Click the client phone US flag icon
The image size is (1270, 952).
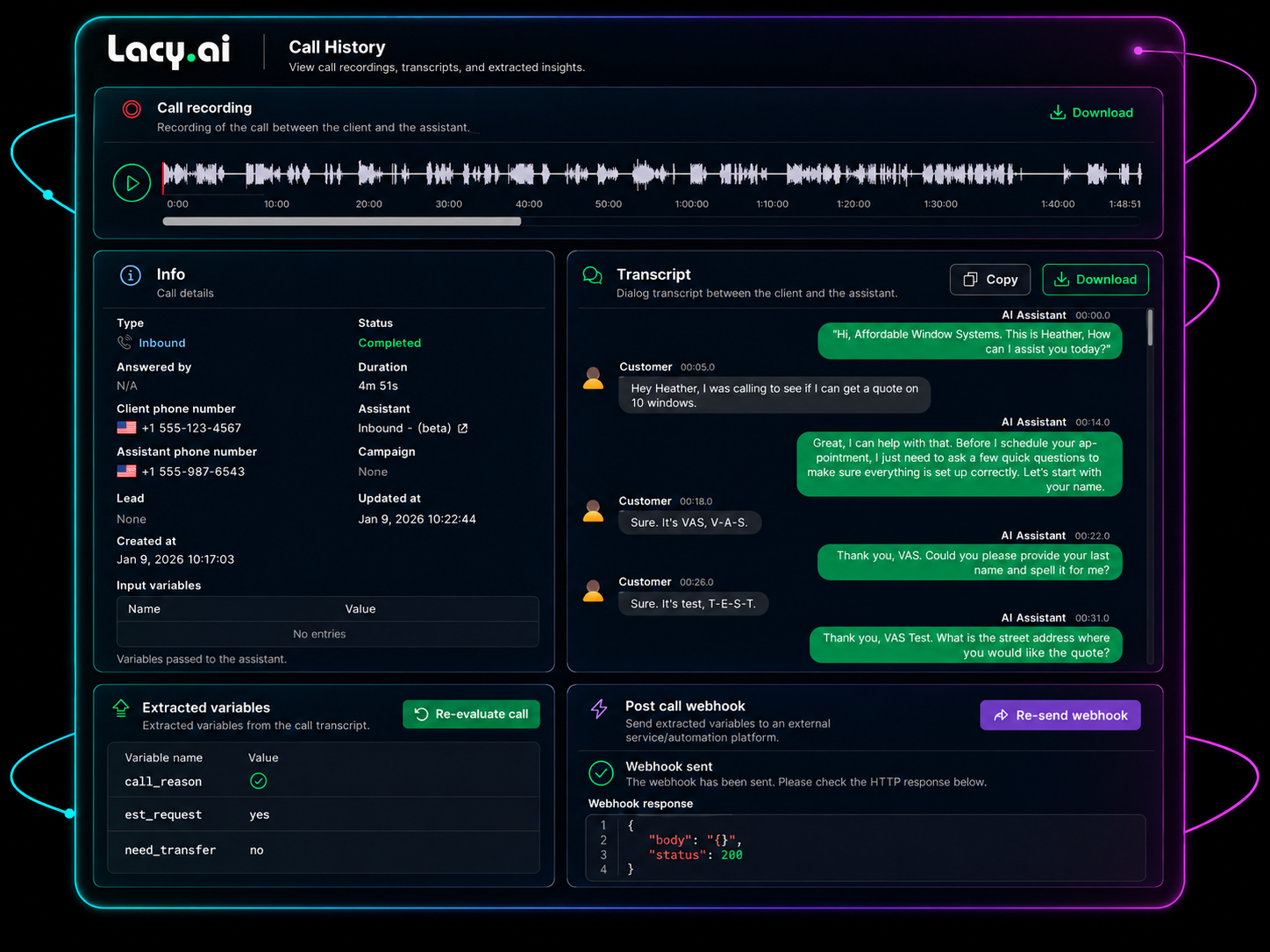click(x=126, y=428)
